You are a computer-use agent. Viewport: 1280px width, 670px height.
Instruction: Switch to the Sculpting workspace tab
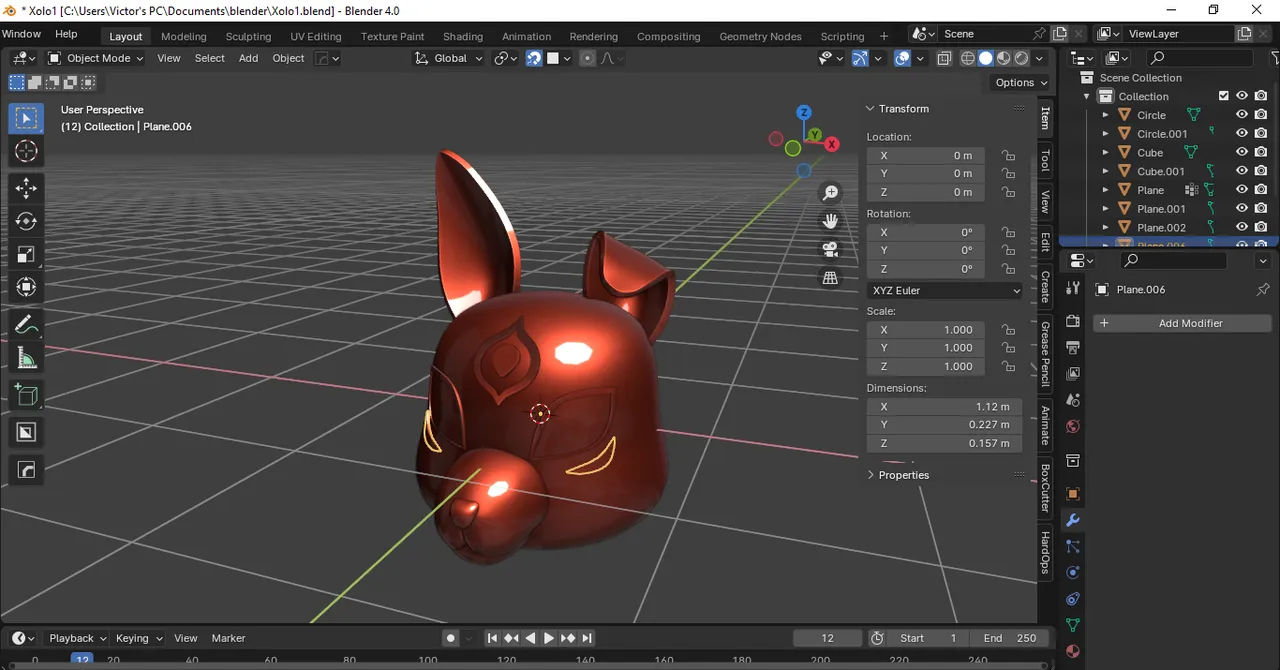click(248, 37)
